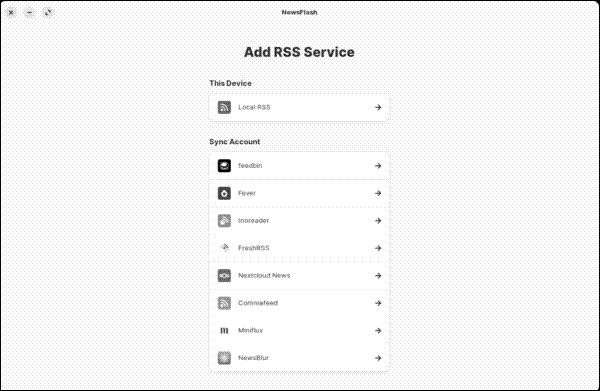Click the NewsBlur service icon
Screen dimensions: 600x391
(x=224, y=358)
